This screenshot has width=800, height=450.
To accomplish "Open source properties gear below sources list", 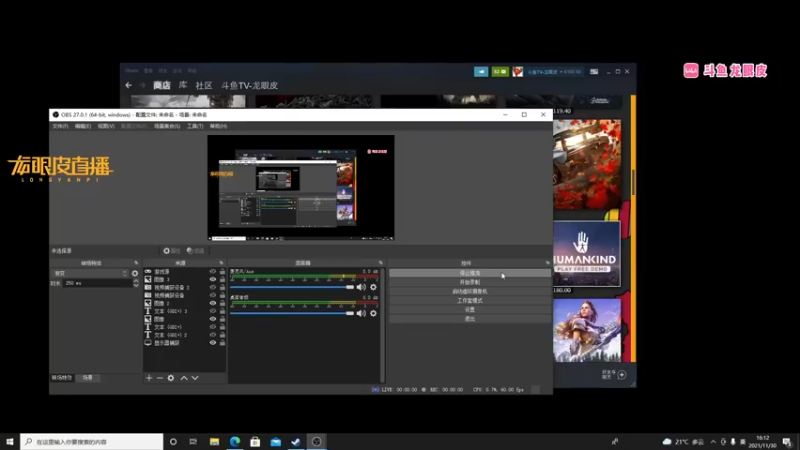I will coord(171,378).
